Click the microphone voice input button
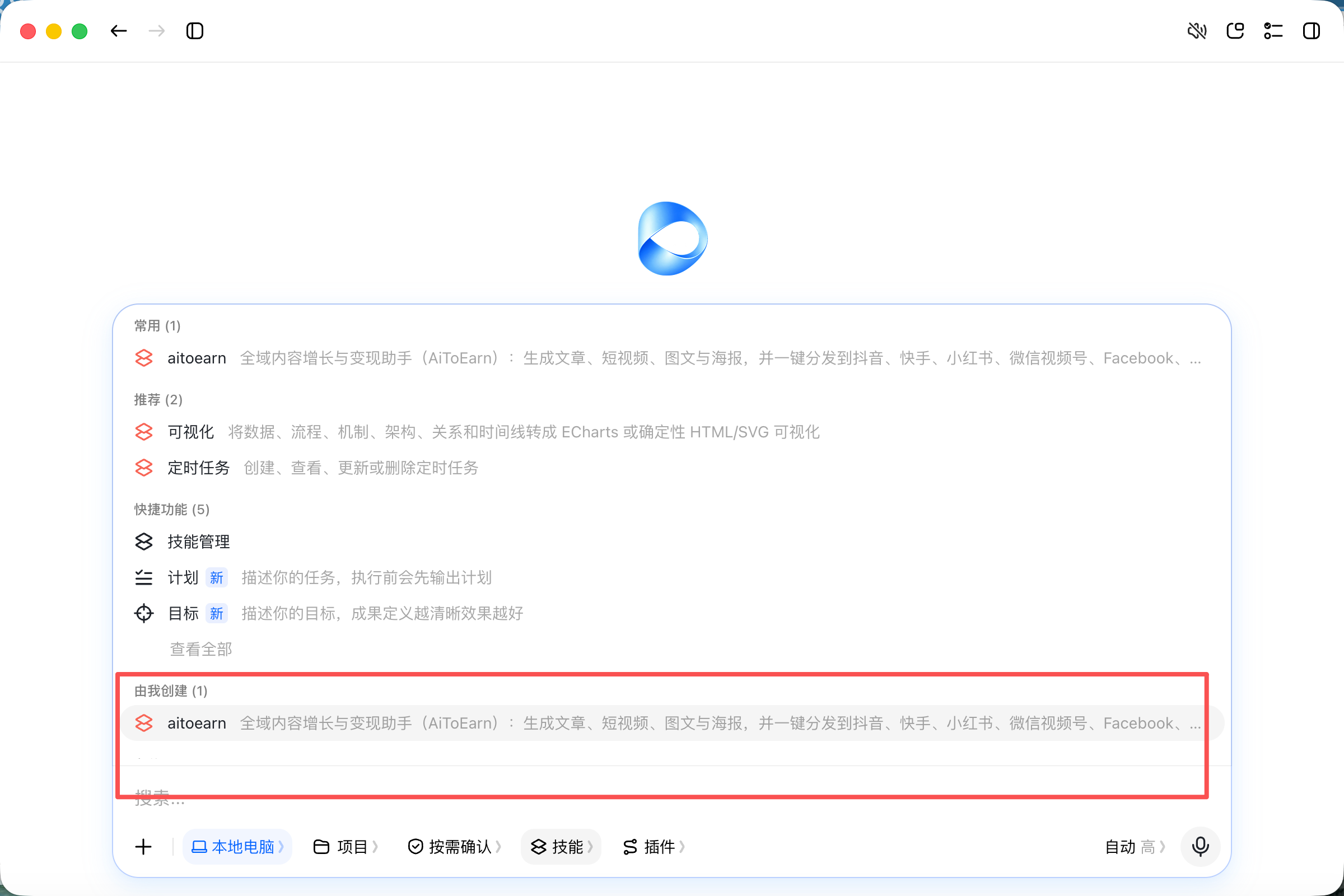 1200,847
